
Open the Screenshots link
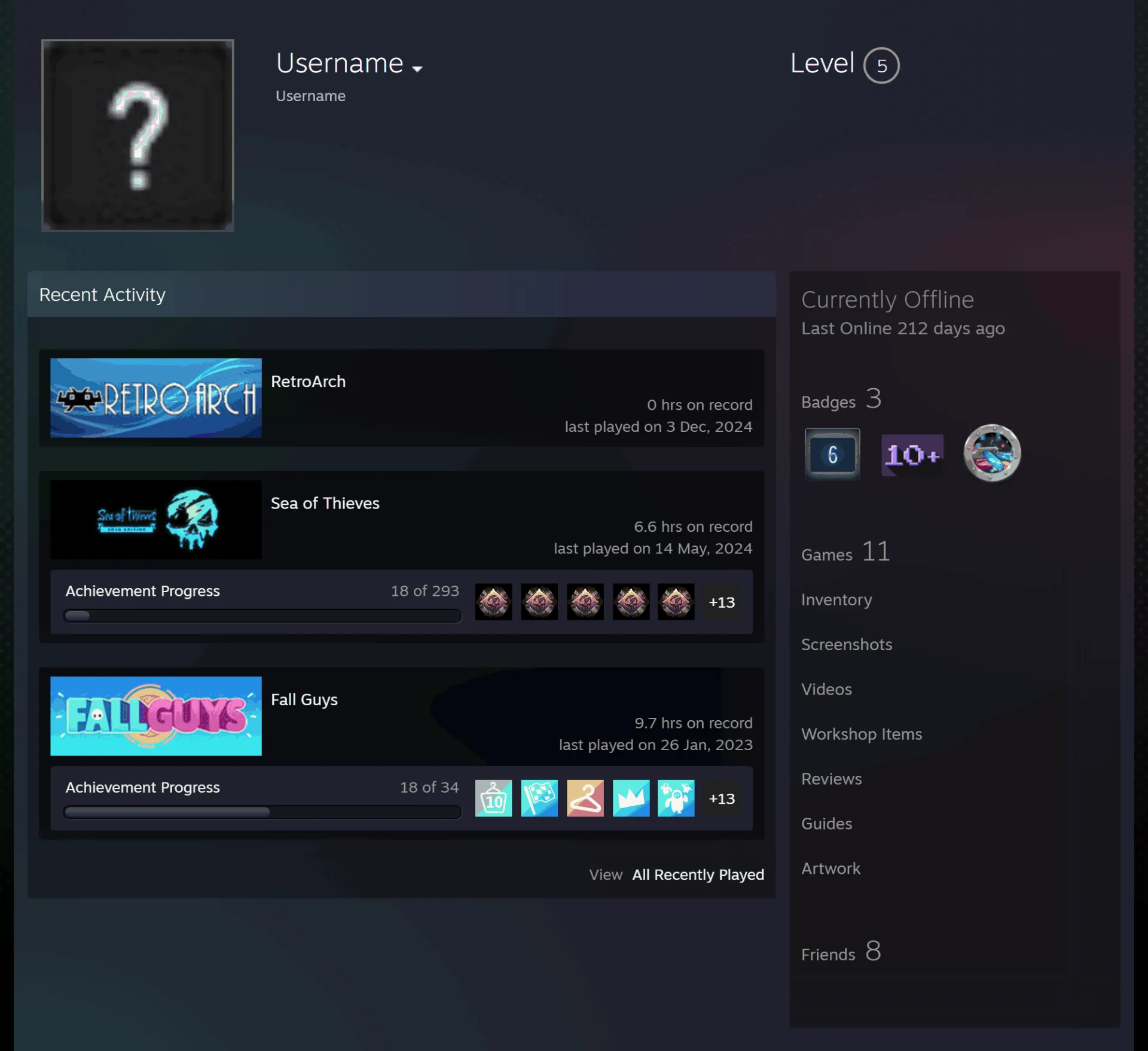pyautogui.click(x=847, y=644)
